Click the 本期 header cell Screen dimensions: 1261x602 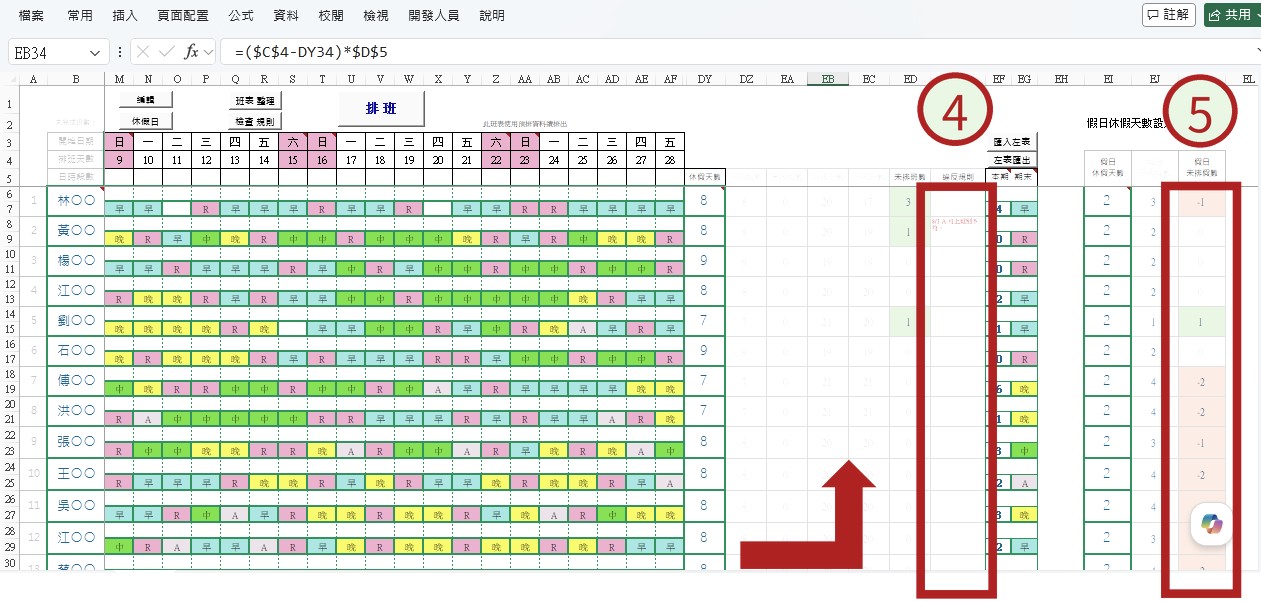pos(999,177)
